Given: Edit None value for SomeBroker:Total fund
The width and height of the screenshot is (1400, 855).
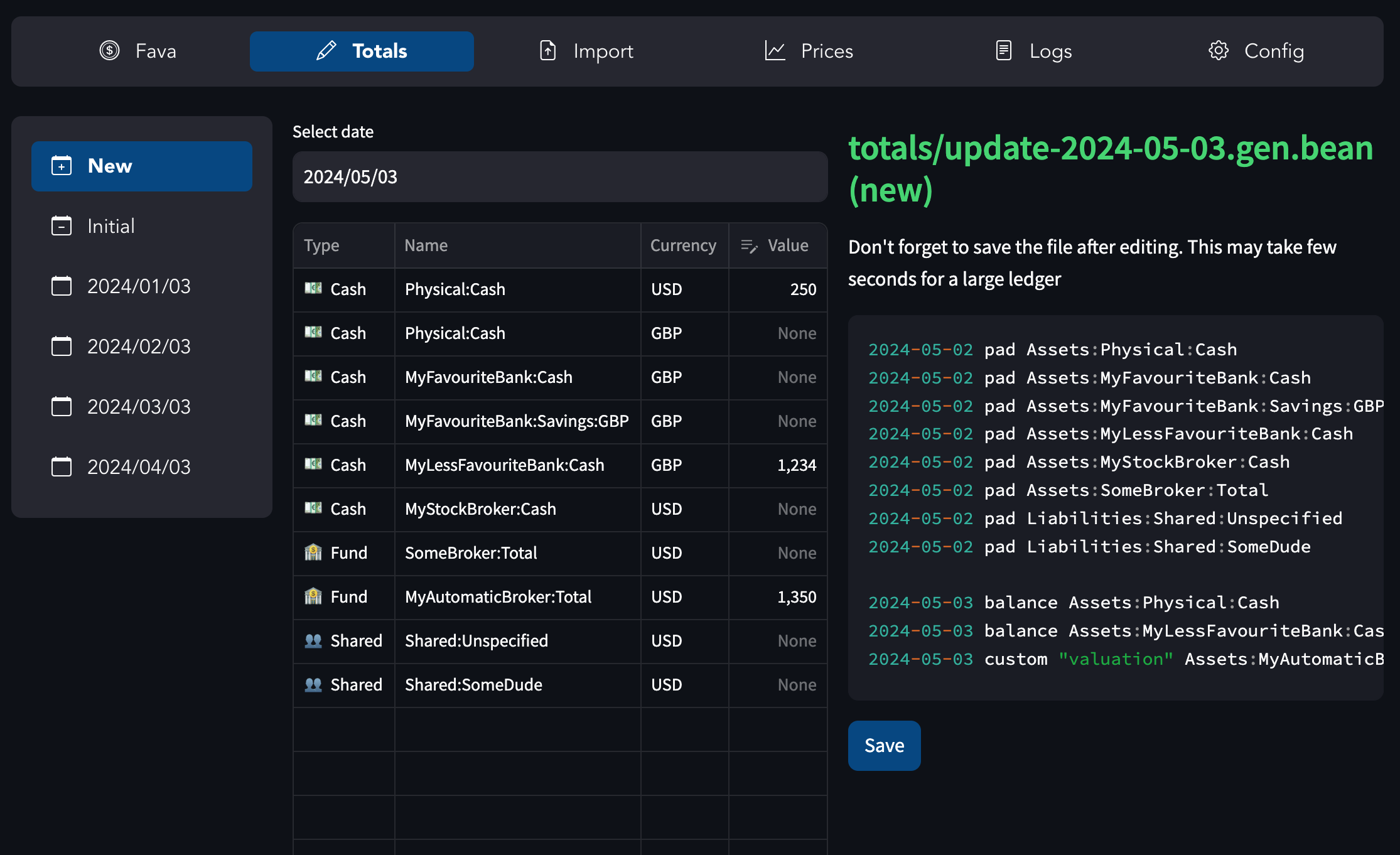Looking at the screenshot, I should pyautogui.click(x=778, y=553).
